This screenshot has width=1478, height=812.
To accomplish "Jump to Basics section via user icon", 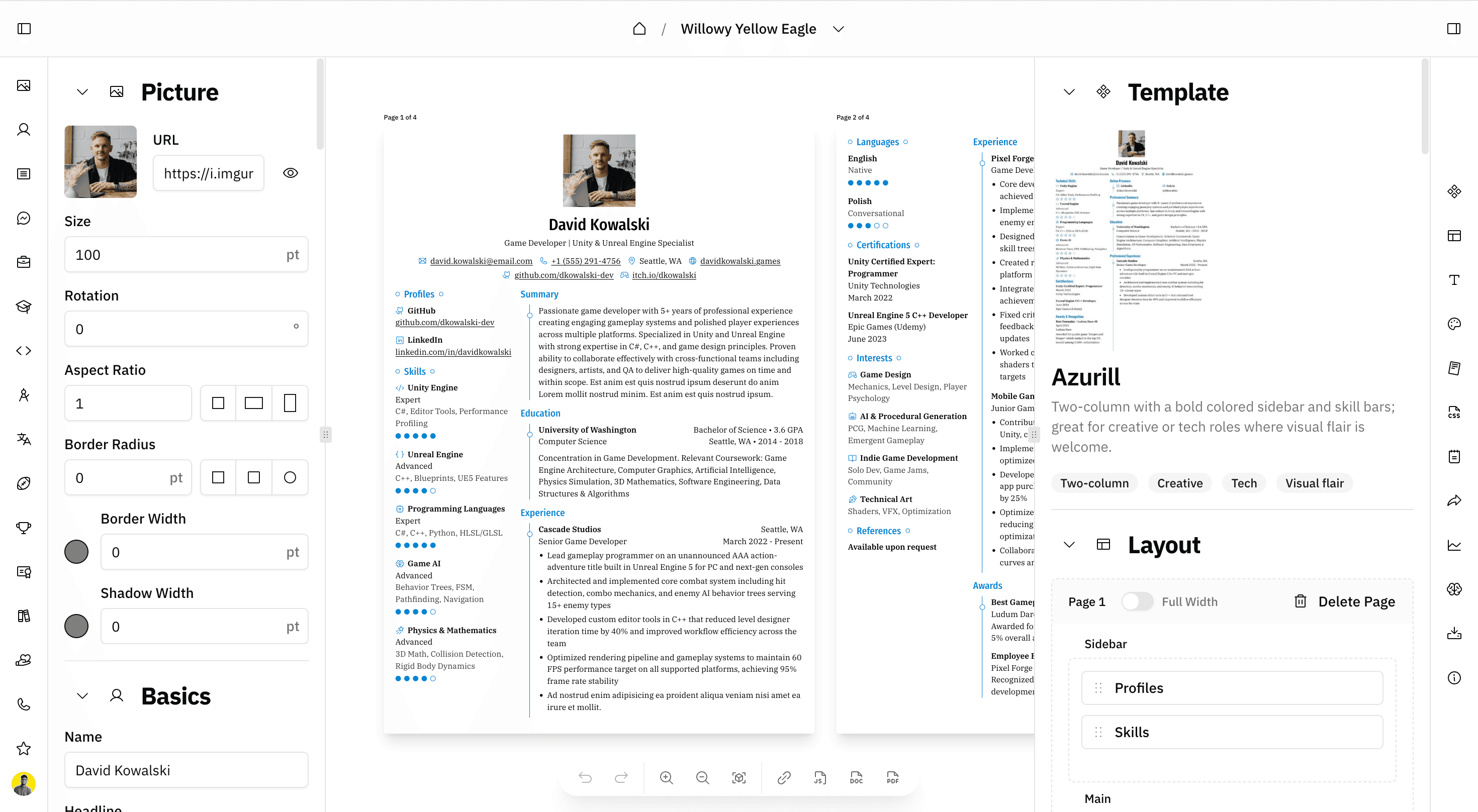I will click(x=24, y=130).
